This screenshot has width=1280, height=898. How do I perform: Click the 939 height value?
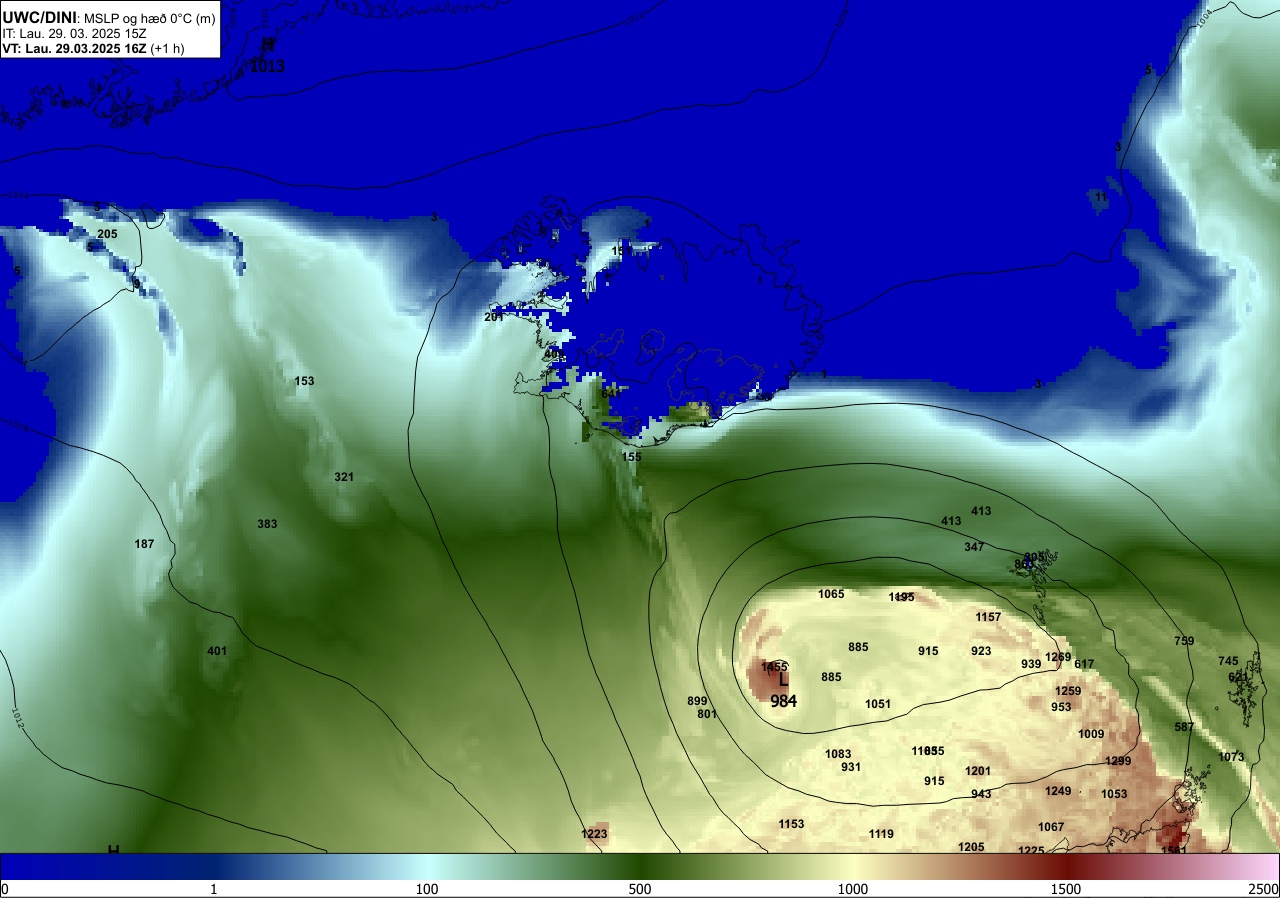[x=1031, y=664]
